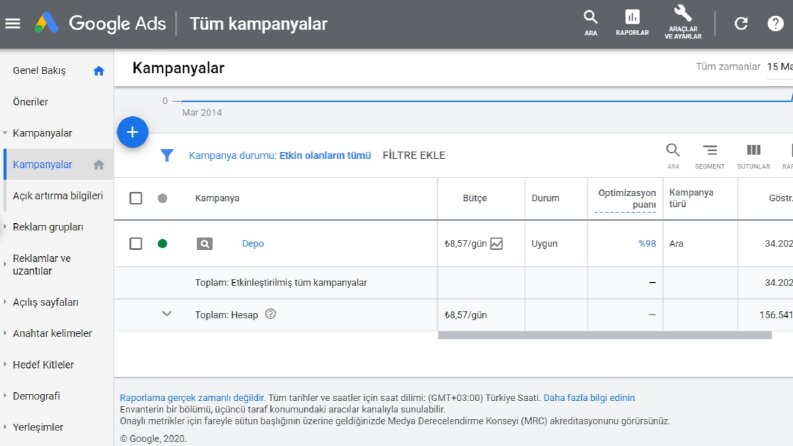The image size is (793, 446).
Task: Sort by Bütçe column header
Action: [x=474, y=198]
